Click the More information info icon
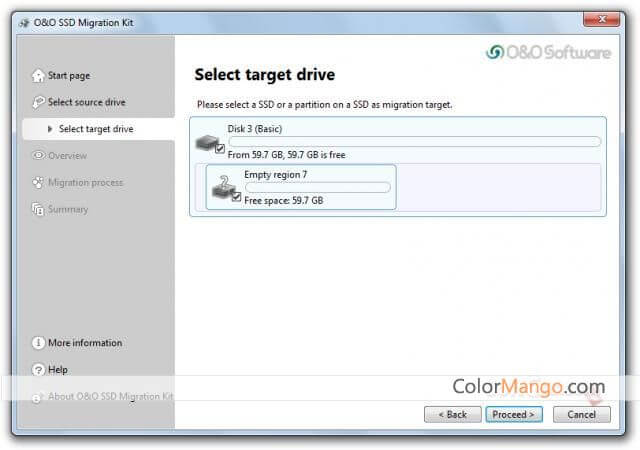The height and width of the screenshot is (450, 640). tap(38, 343)
